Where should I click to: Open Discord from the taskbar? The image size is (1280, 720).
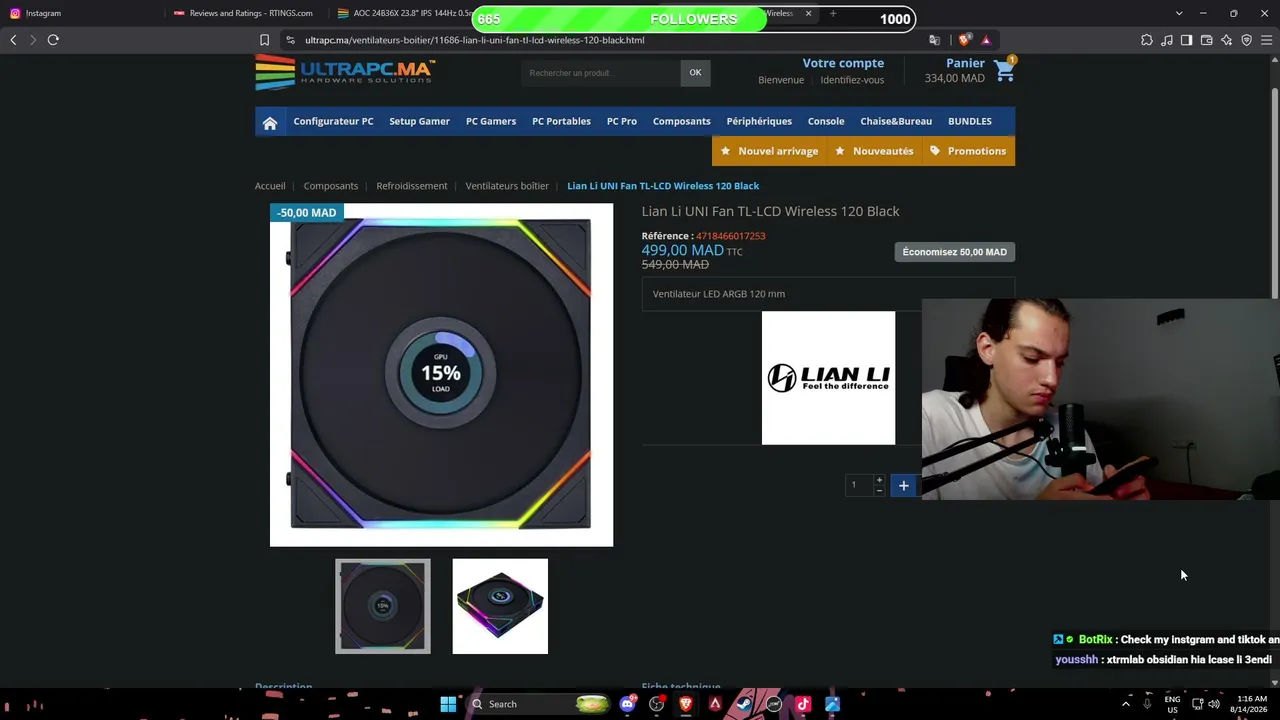pos(628,704)
